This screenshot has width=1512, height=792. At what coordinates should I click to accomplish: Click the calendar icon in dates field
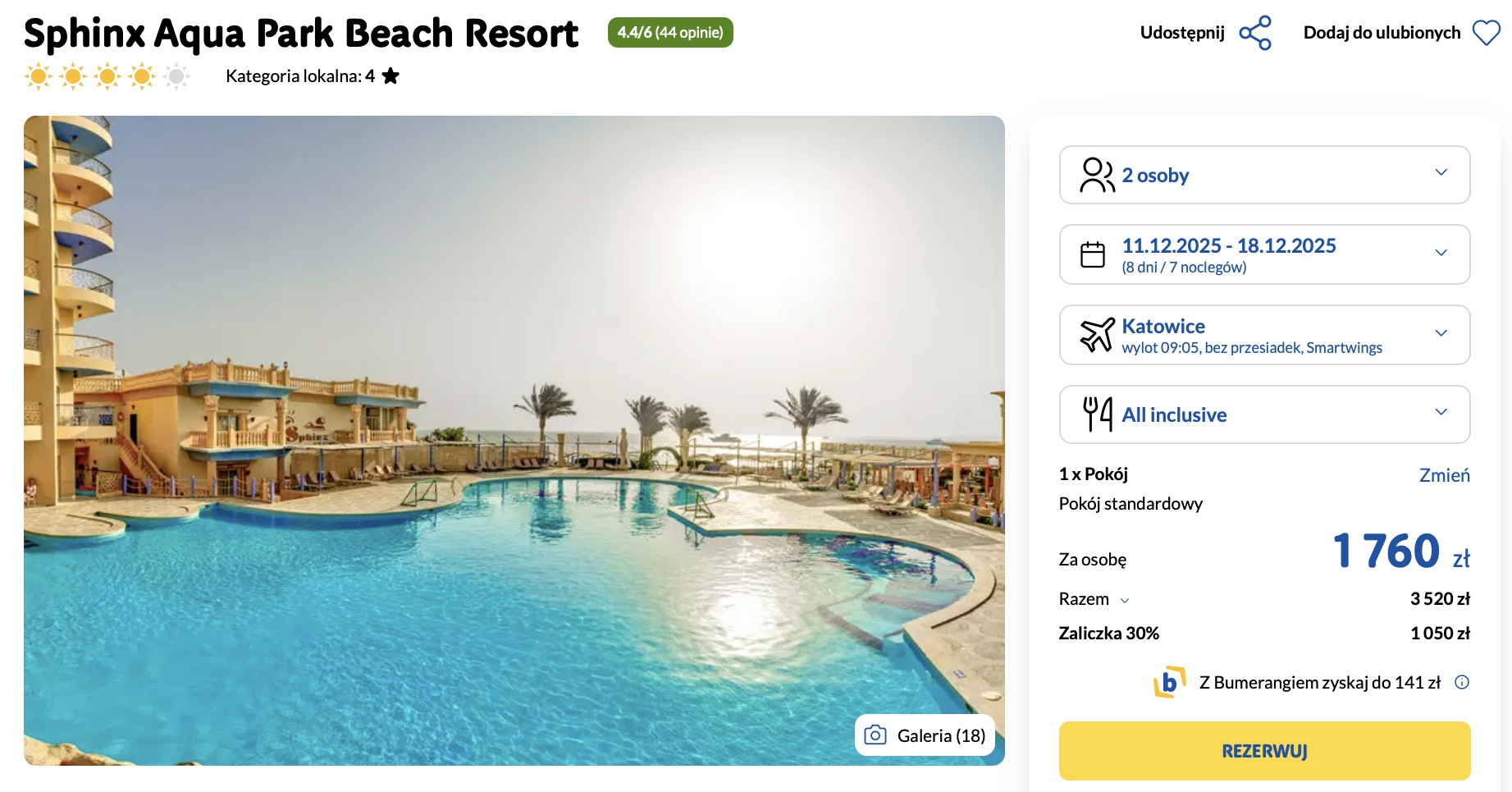(x=1093, y=254)
